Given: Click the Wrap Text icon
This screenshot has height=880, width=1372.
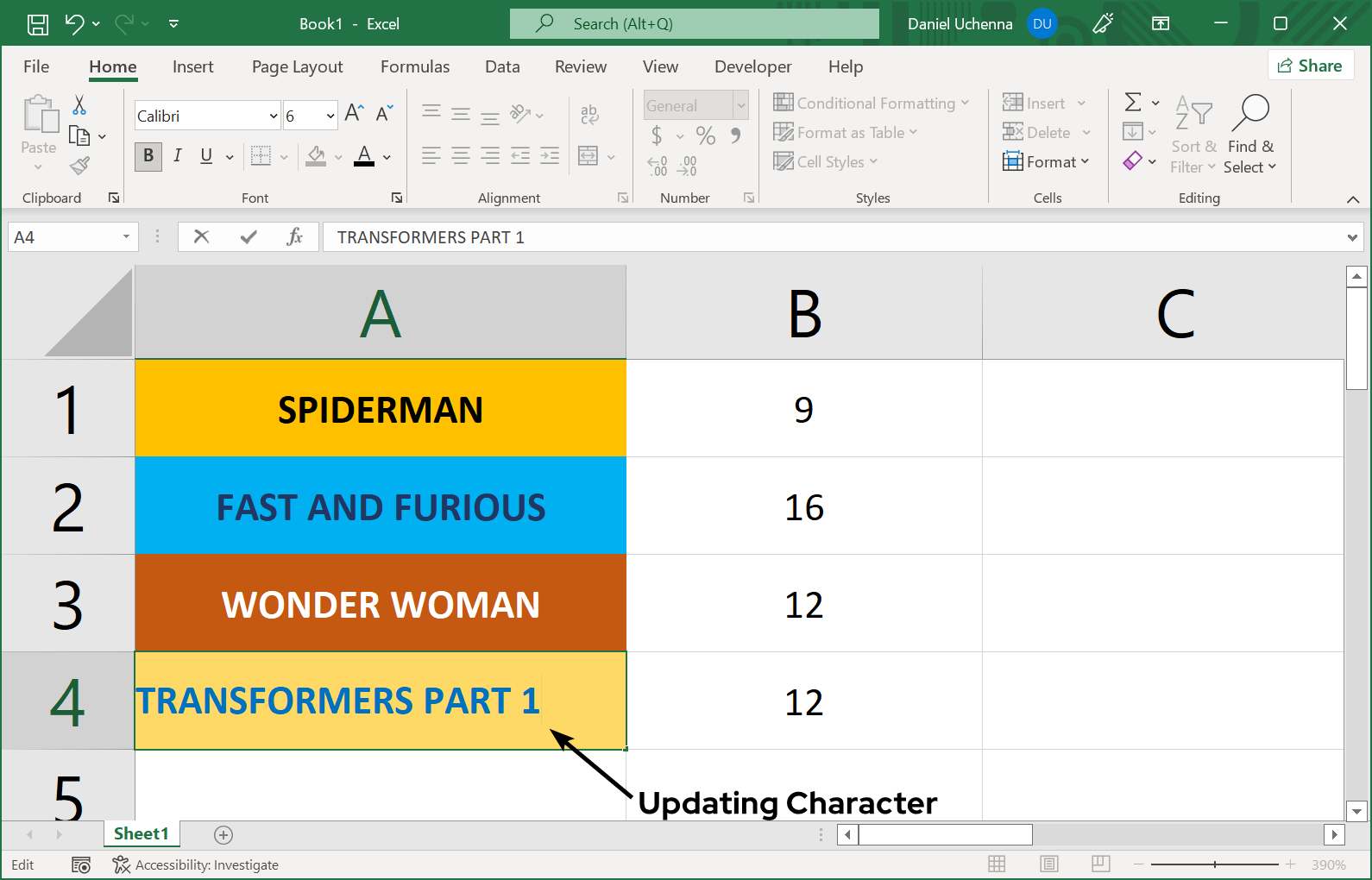Looking at the screenshot, I should (x=589, y=113).
